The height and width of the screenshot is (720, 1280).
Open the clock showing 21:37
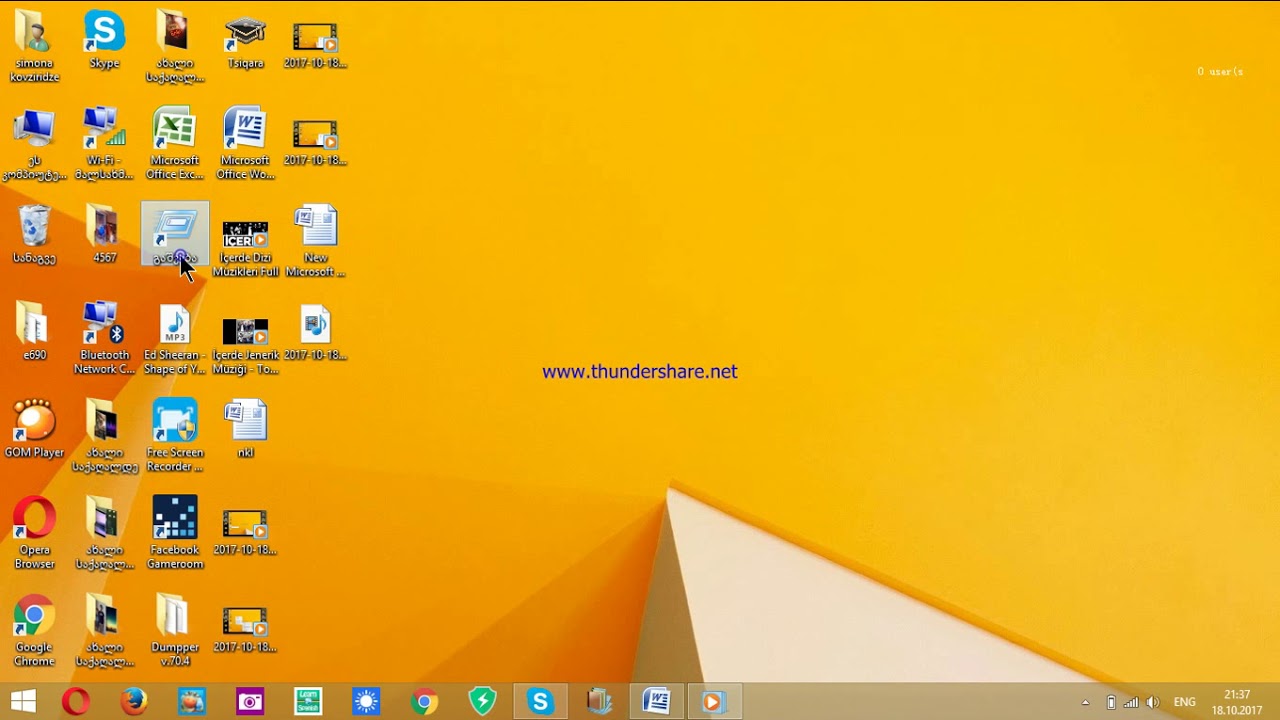coord(1237,702)
